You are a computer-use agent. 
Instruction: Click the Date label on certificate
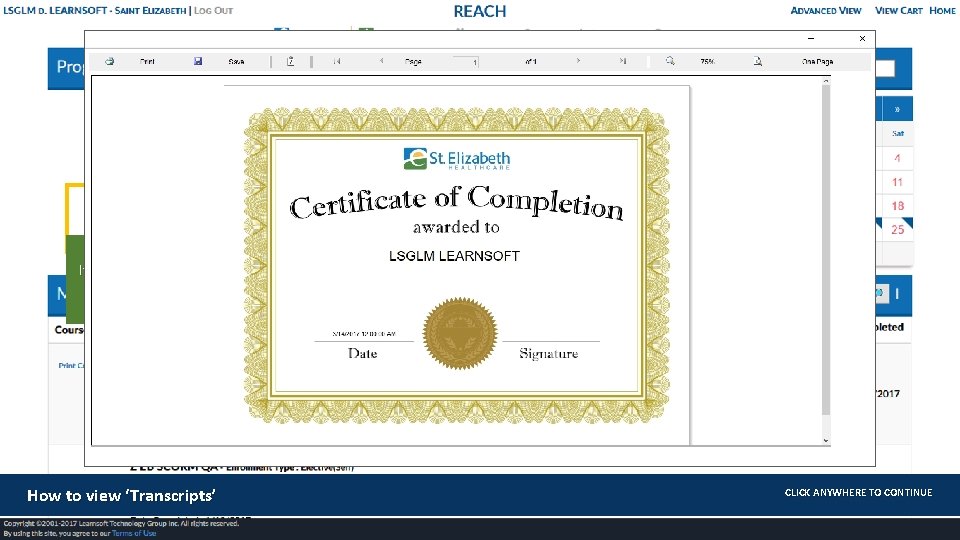(362, 353)
